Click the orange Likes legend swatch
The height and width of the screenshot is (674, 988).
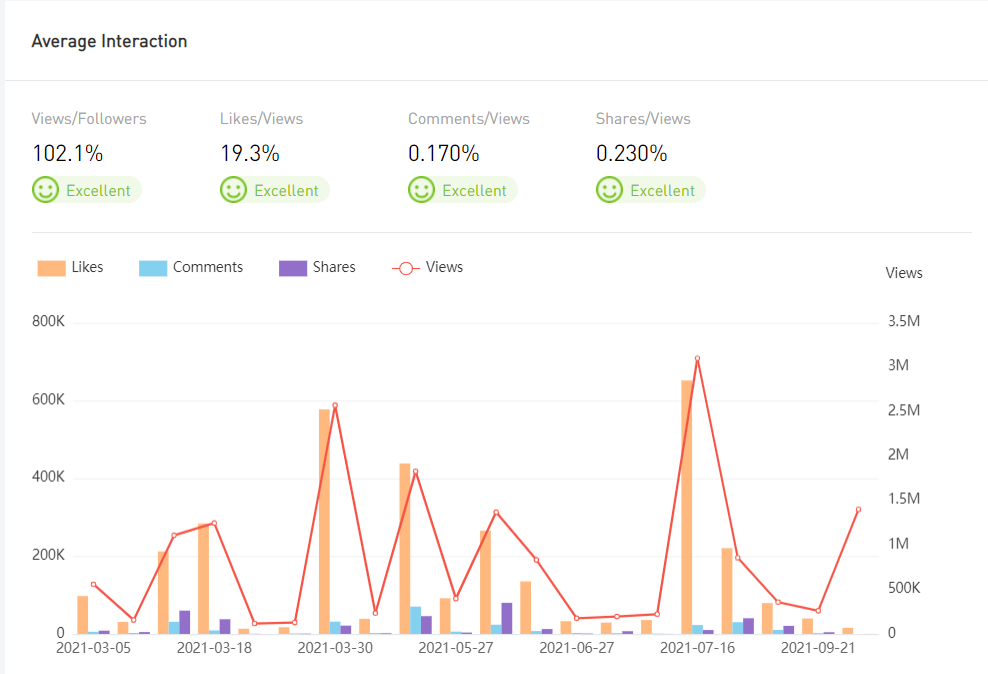click(51, 268)
